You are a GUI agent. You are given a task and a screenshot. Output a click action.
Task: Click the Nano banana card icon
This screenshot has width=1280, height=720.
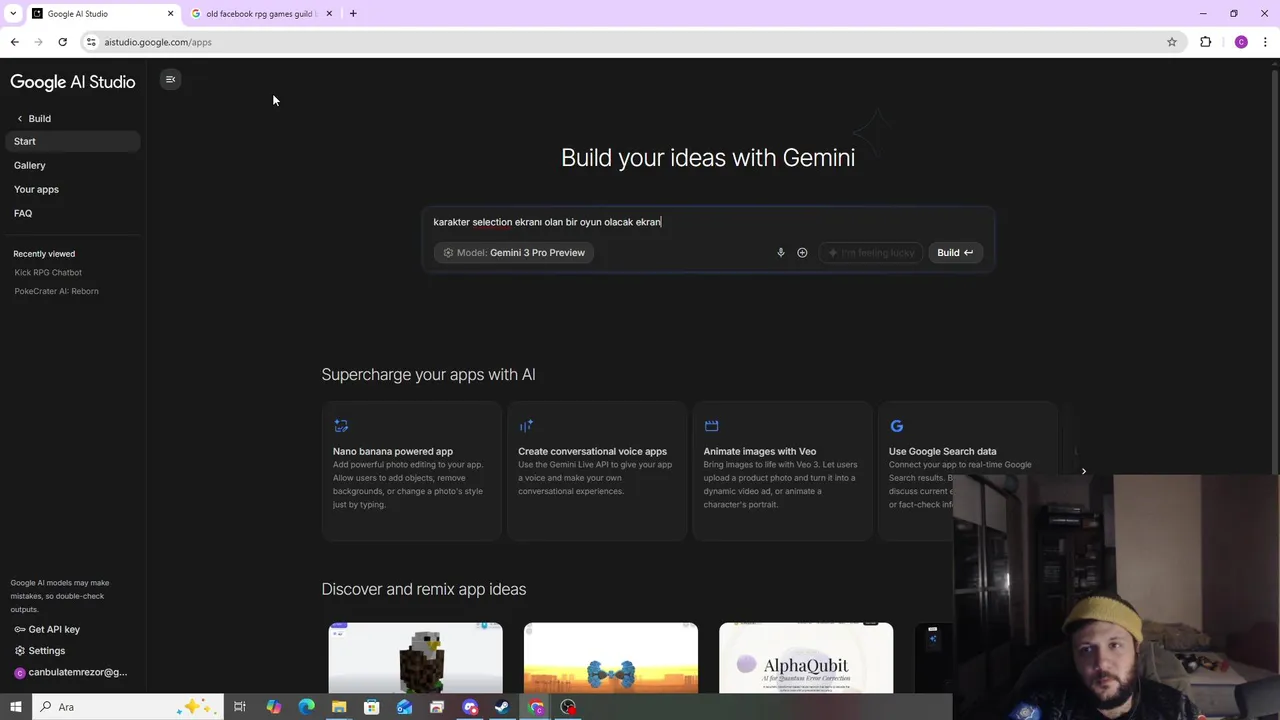pyautogui.click(x=341, y=426)
